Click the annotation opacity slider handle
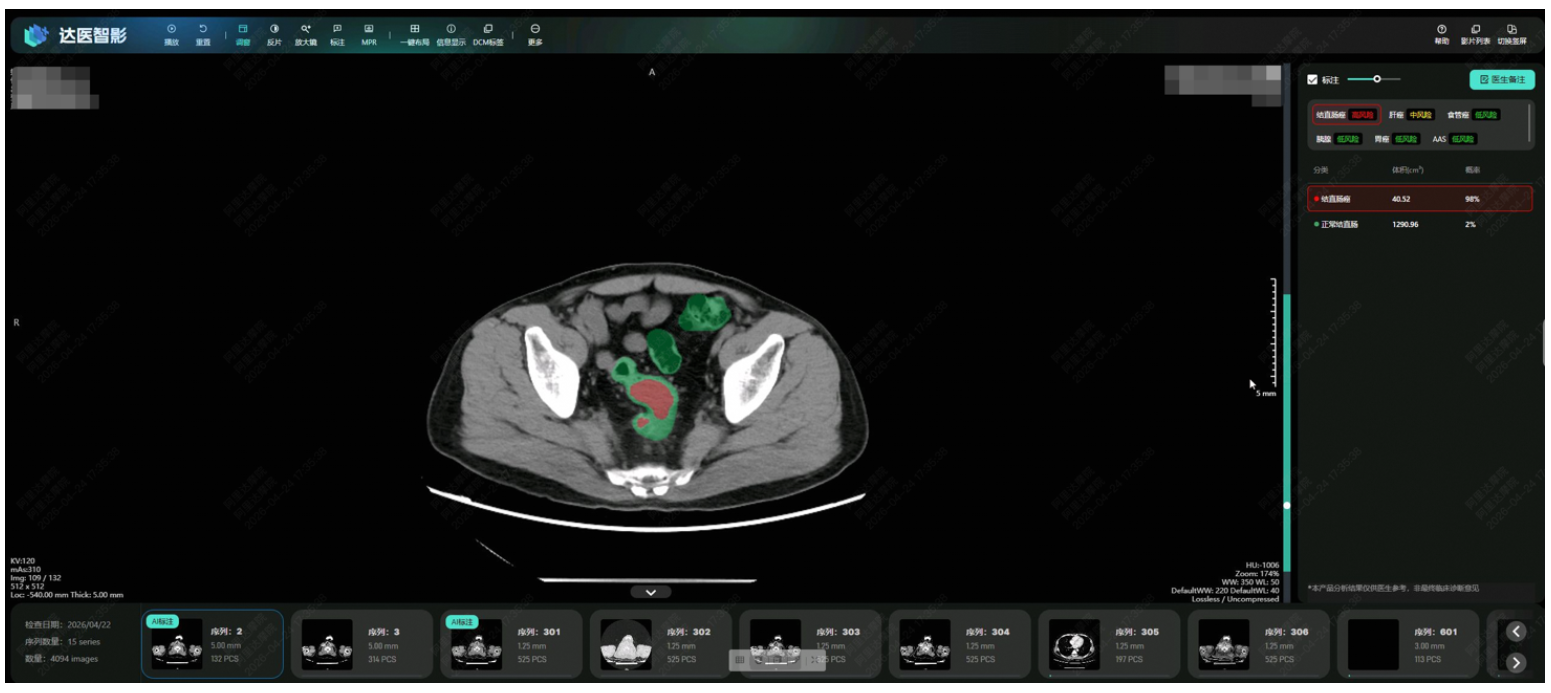The image size is (1551, 693). pos(1377,79)
